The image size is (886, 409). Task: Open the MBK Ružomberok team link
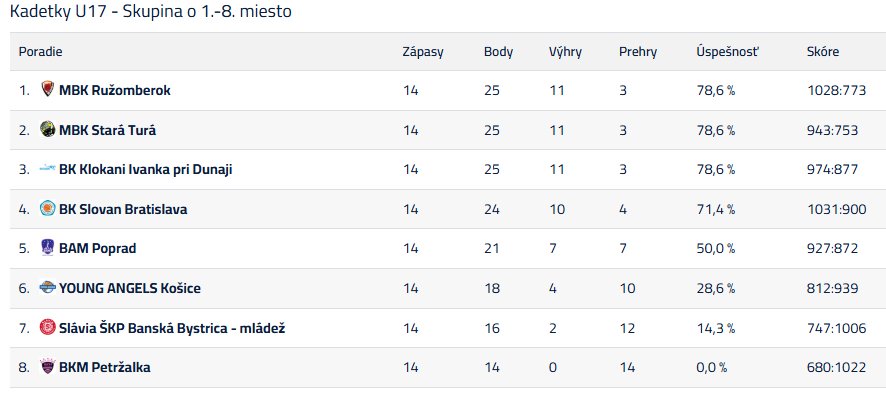coord(115,90)
